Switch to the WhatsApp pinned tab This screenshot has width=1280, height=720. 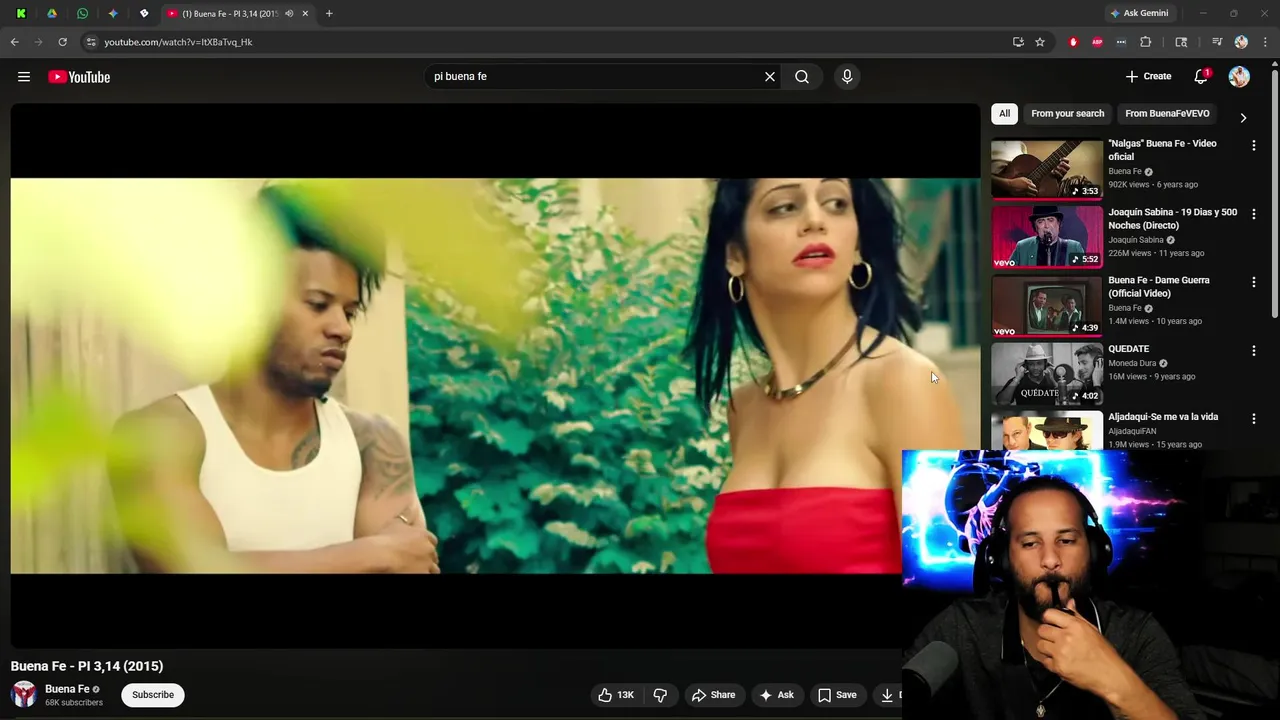tap(82, 13)
